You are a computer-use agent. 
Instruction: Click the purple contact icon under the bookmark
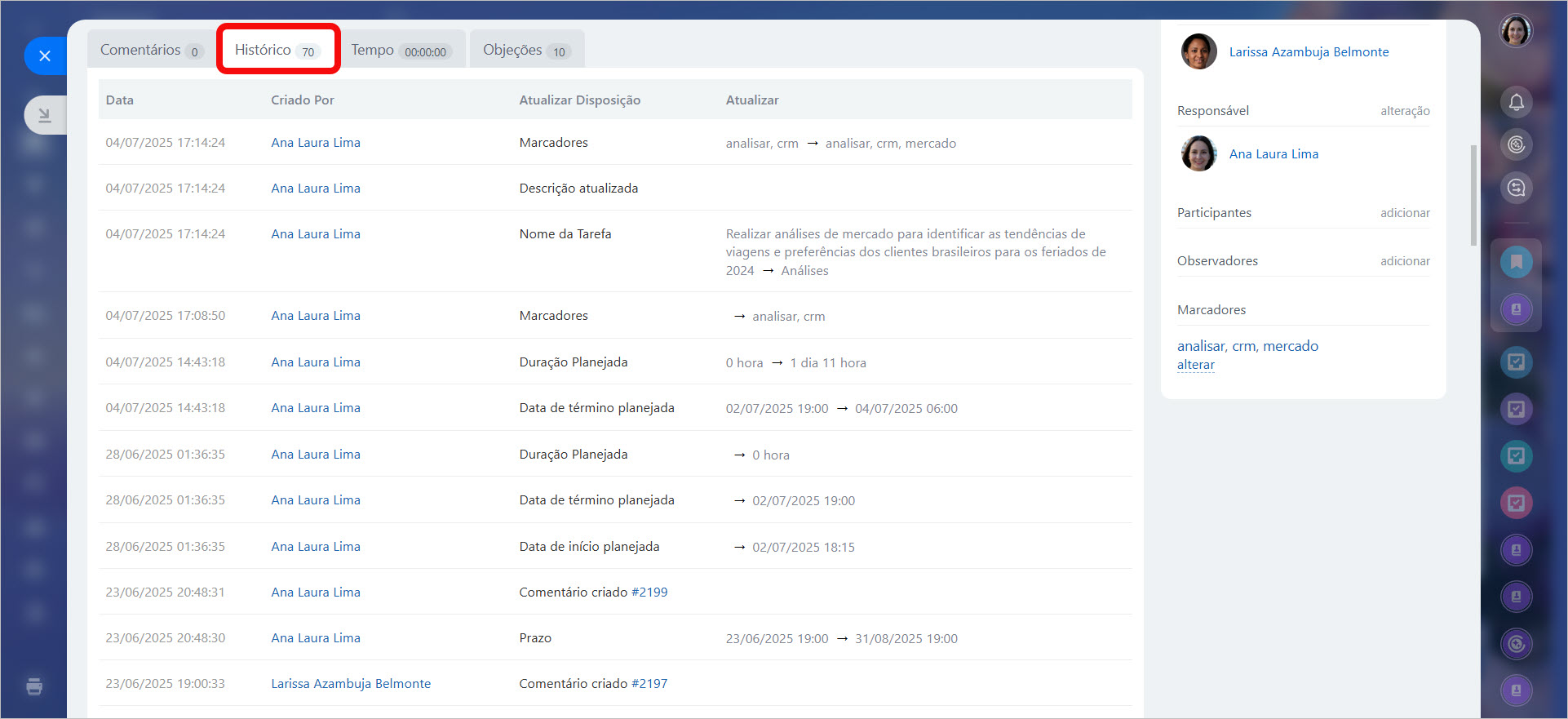click(x=1516, y=309)
